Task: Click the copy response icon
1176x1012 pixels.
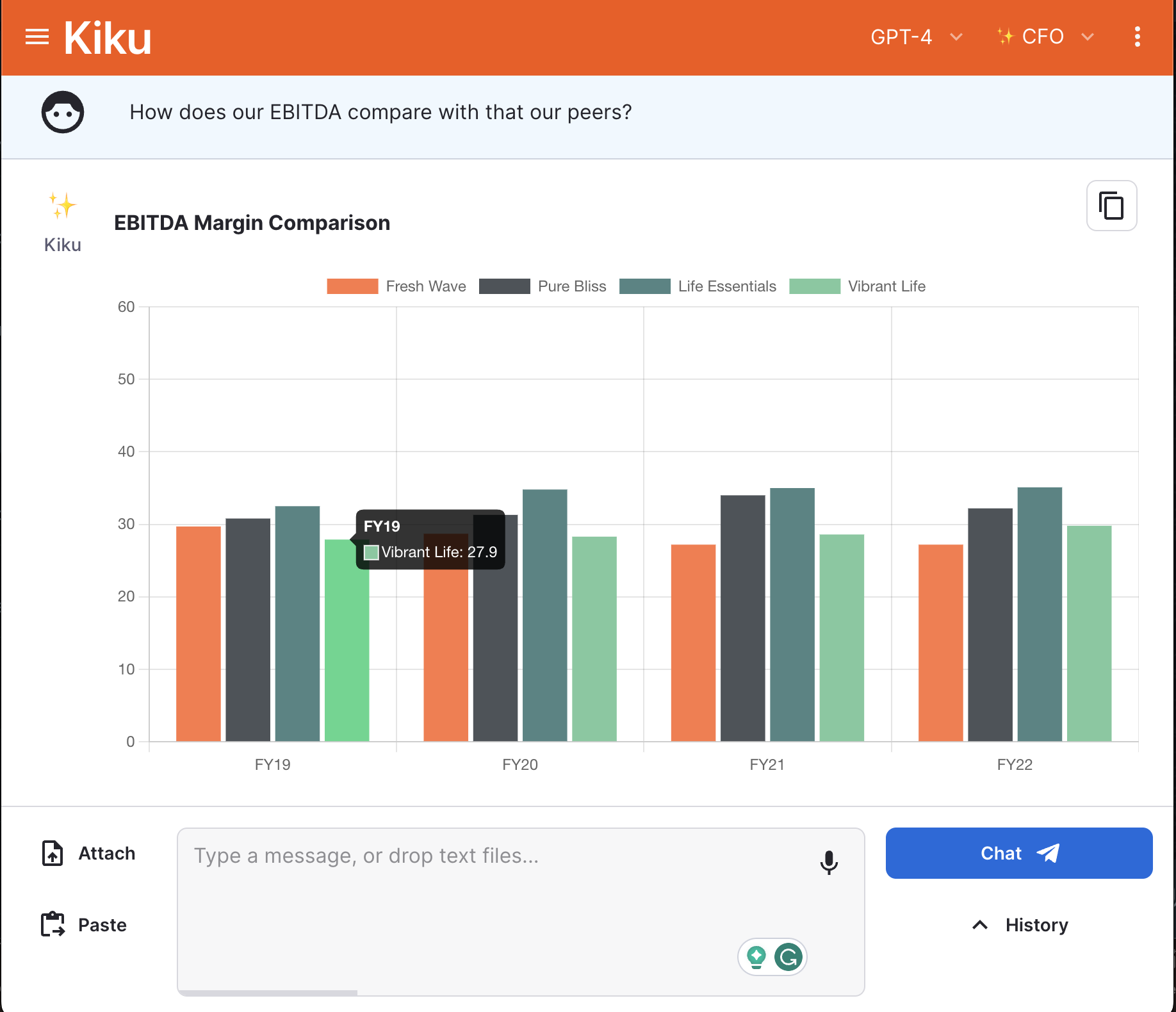Action: [1111, 206]
